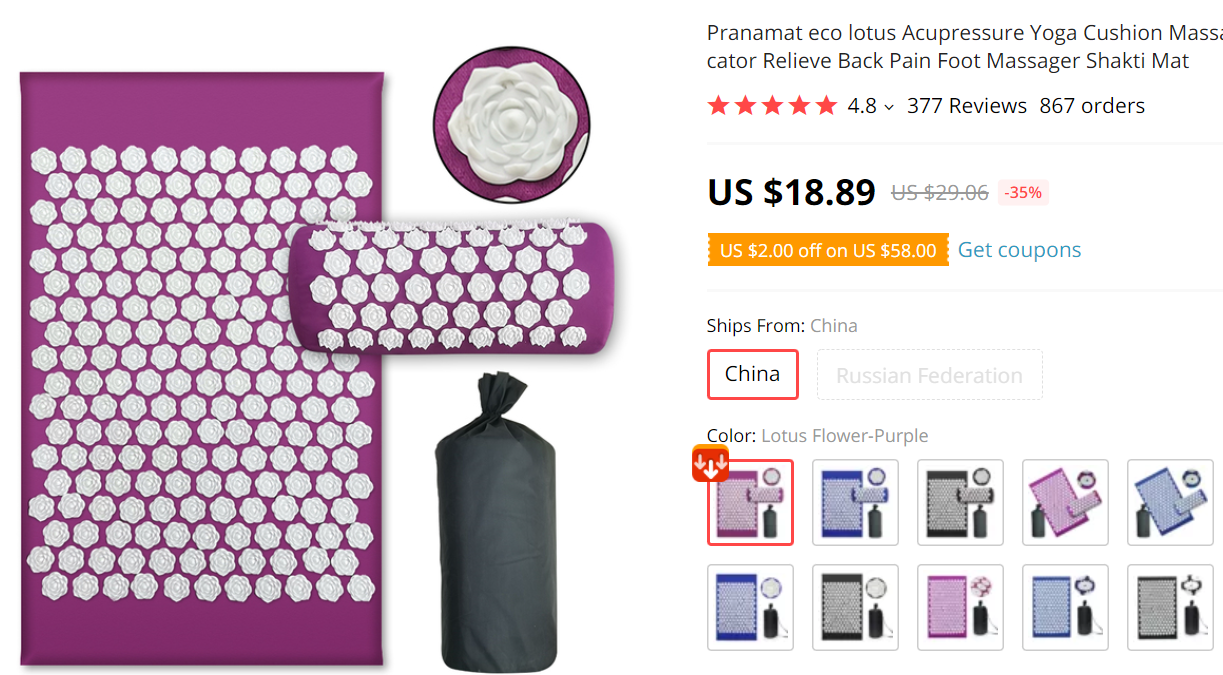1223x675 pixels.
Task: Select China as the ship-from location
Action: coord(753,374)
